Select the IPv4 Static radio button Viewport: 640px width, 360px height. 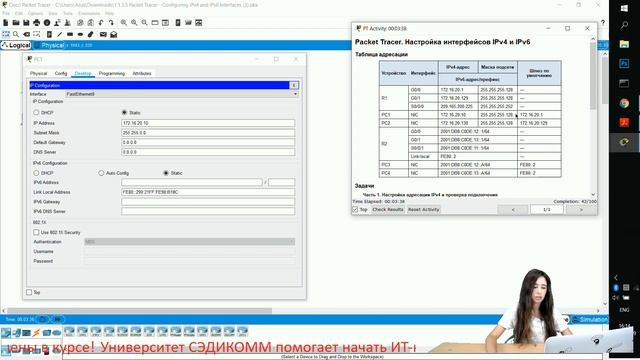tap(124, 112)
